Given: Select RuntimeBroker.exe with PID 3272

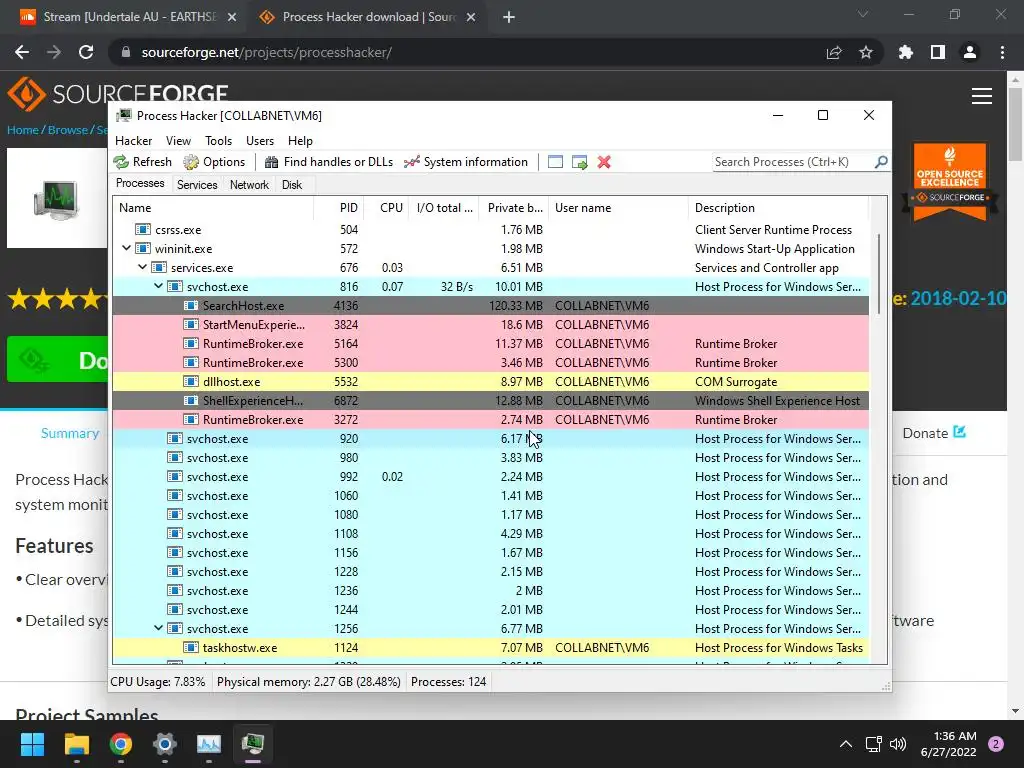Looking at the screenshot, I should click(x=490, y=419).
